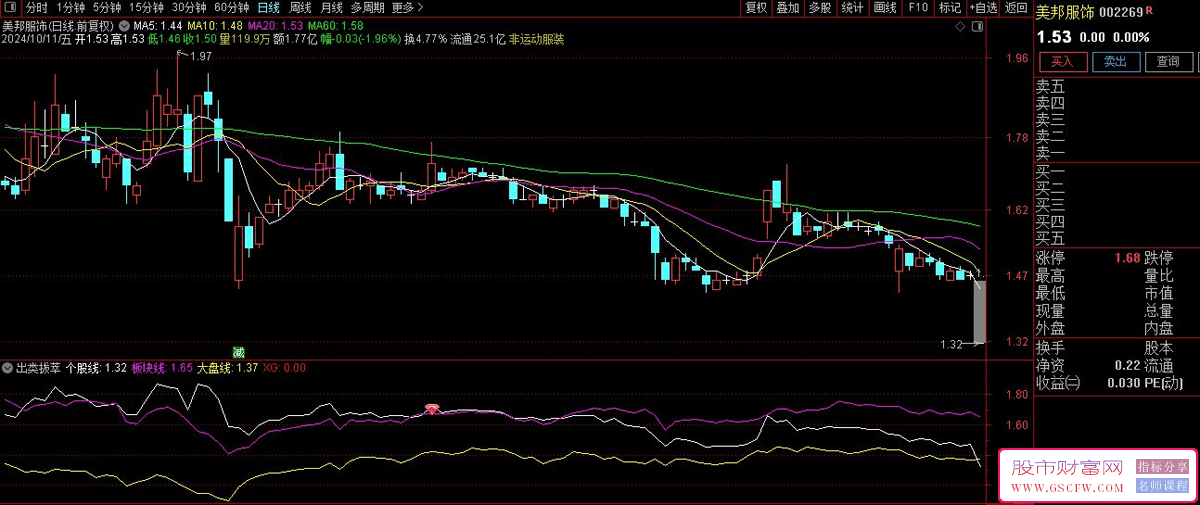Click the 收益(一) earnings row
This screenshot has height=505, width=1200.
(1088, 383)
